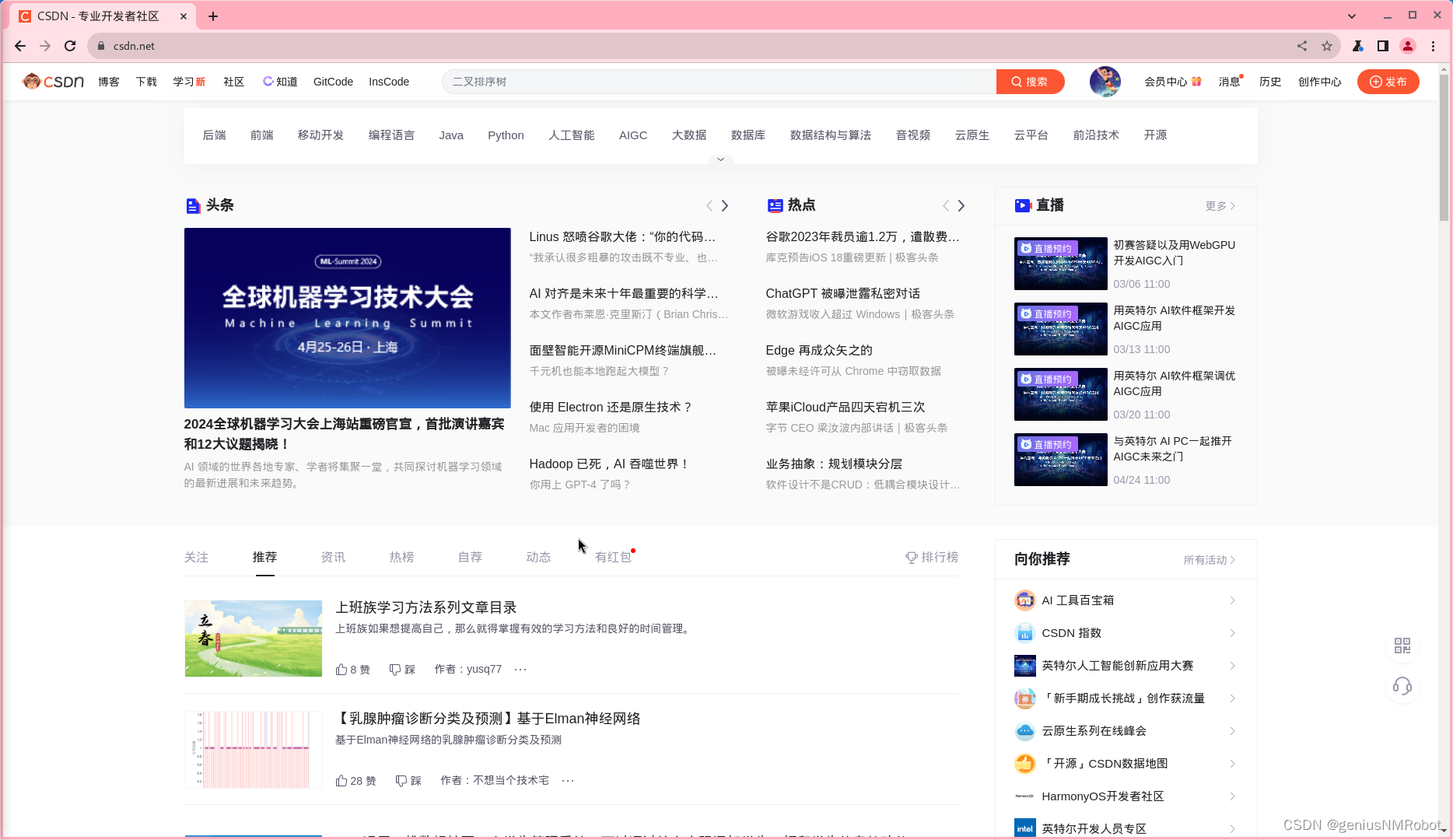Dislike the 上班族学习方法 article (踩)
This screenshot has width=1453, height=840.
402,670
